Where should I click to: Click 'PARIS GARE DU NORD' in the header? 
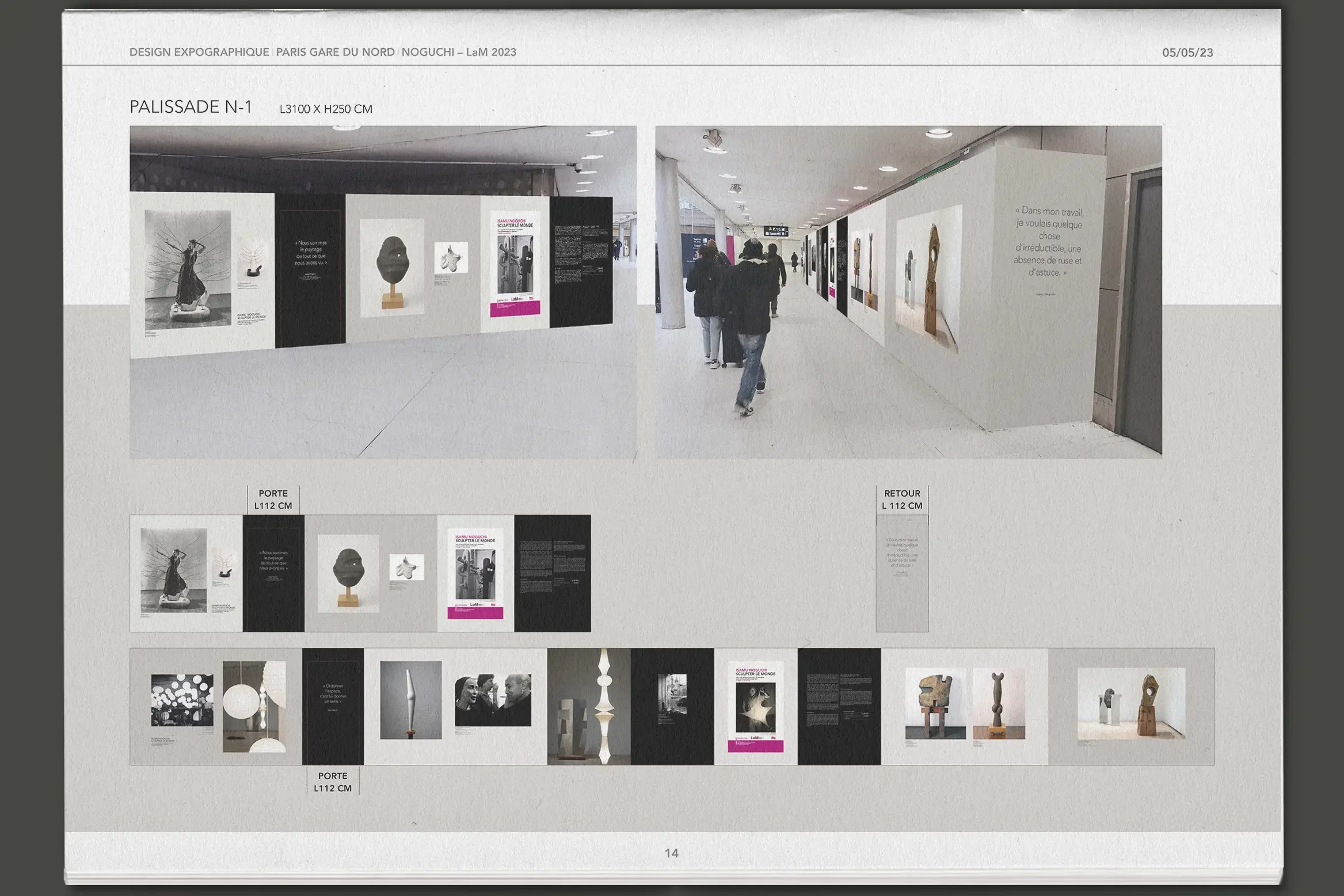tap(335, 52)
